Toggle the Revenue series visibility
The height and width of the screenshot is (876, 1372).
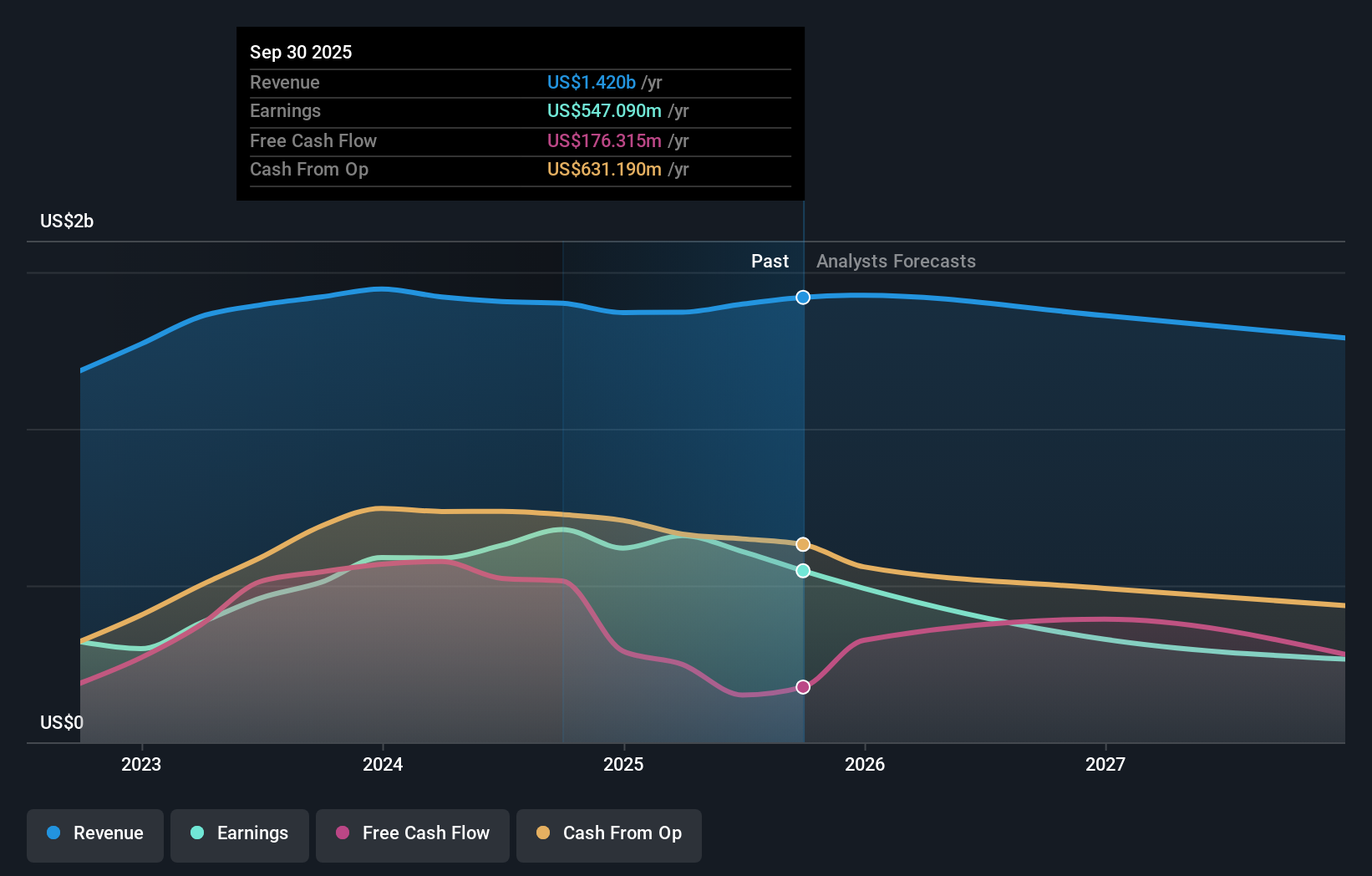(94, 834)
